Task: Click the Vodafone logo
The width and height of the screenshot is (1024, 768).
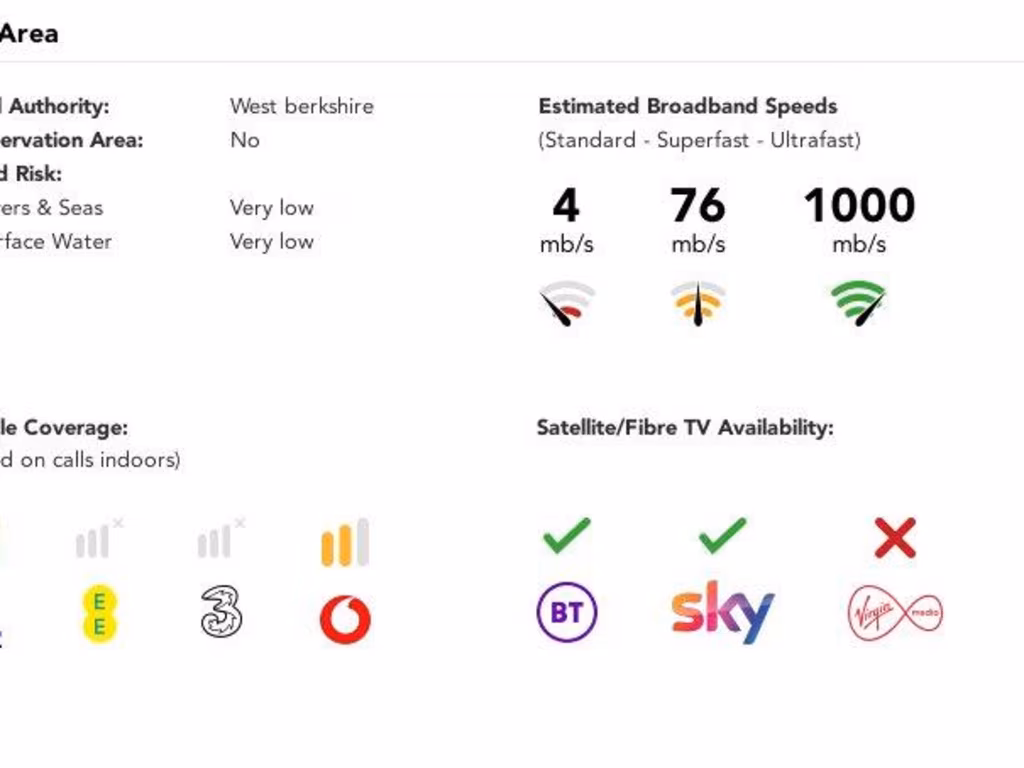Action: [x=345, y=619]
